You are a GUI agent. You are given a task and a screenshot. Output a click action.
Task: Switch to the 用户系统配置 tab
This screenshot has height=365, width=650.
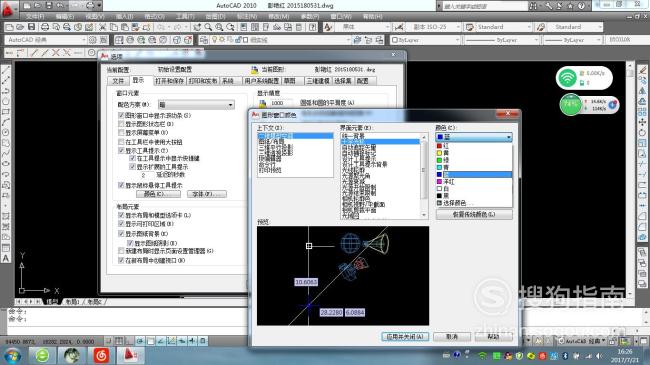[262, 81]
